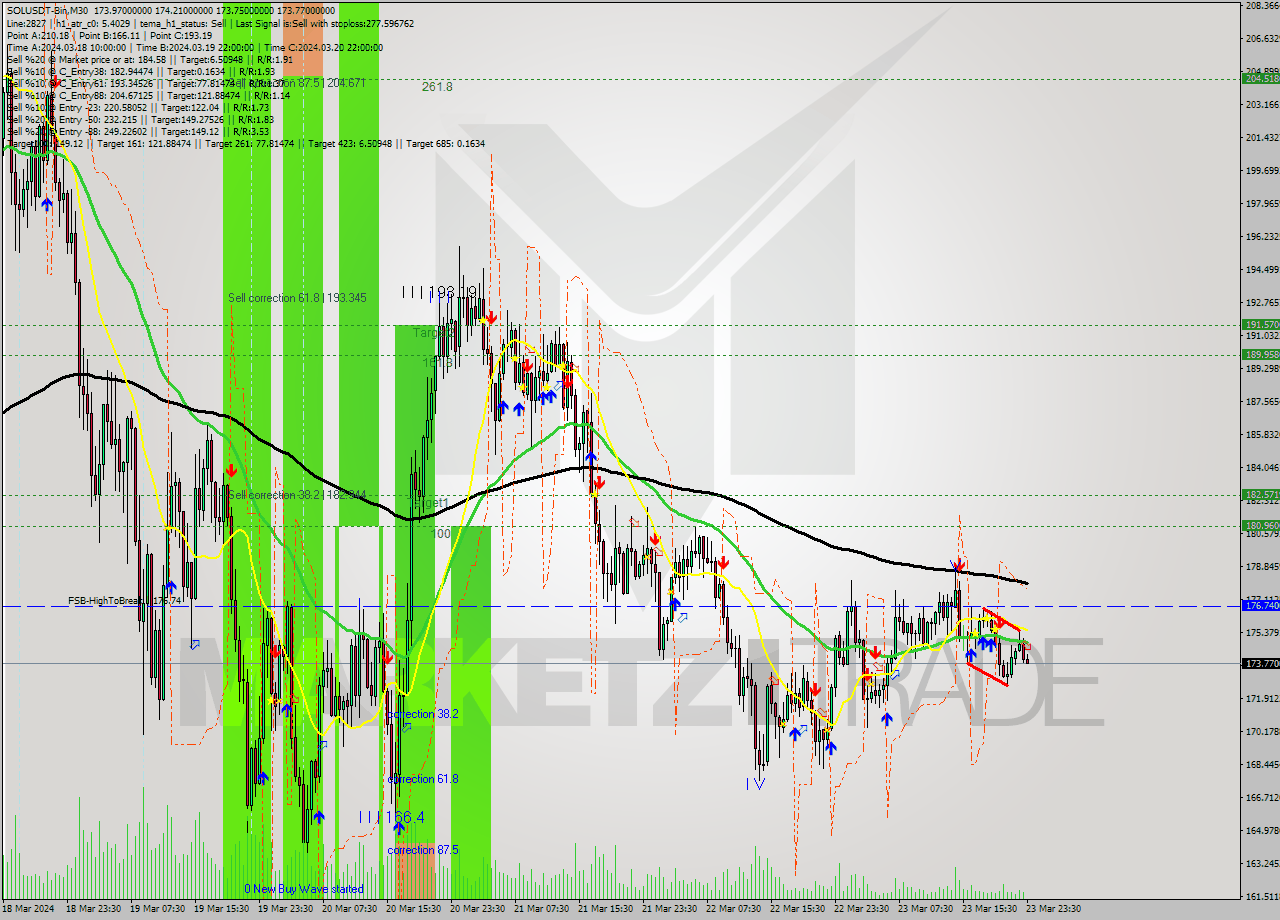Click the green 189.958 price tag
This screenshot has width=1280, height=920.
tap(1261, 355)
